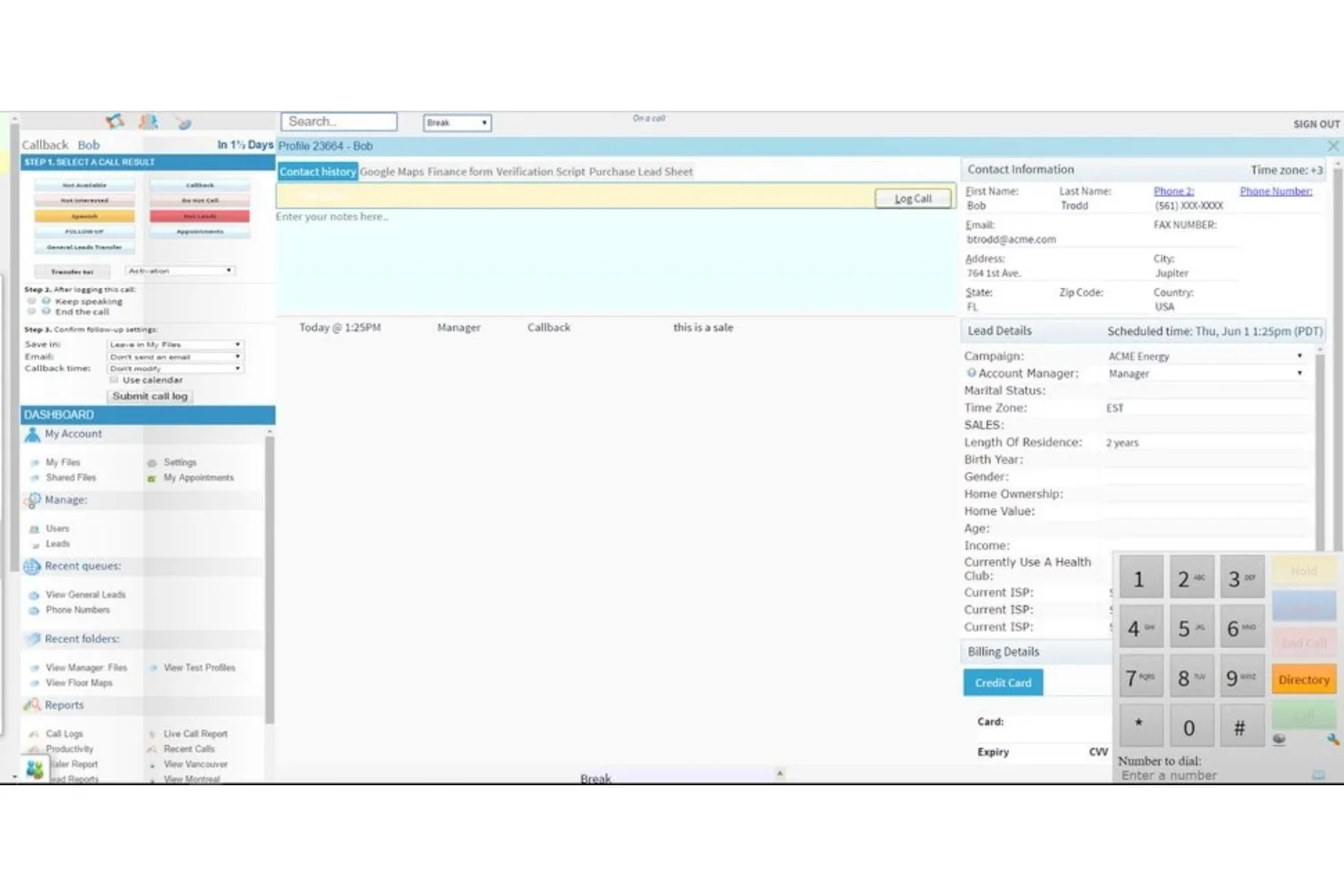Enable the Use calendar checkbox

(114, 379)
